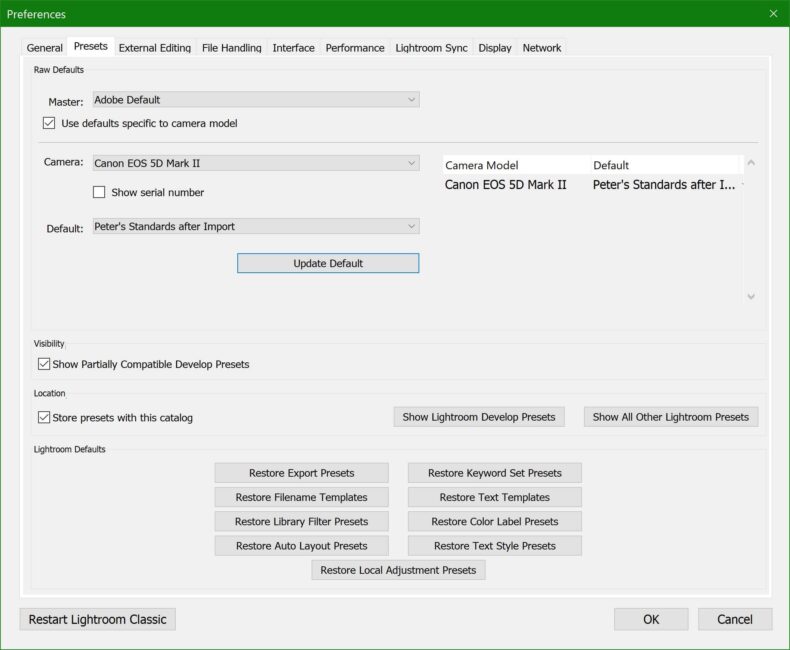Toggle Store presets with this catalog
The height and width of the screenshot is (650, 790).
point(44,418)
